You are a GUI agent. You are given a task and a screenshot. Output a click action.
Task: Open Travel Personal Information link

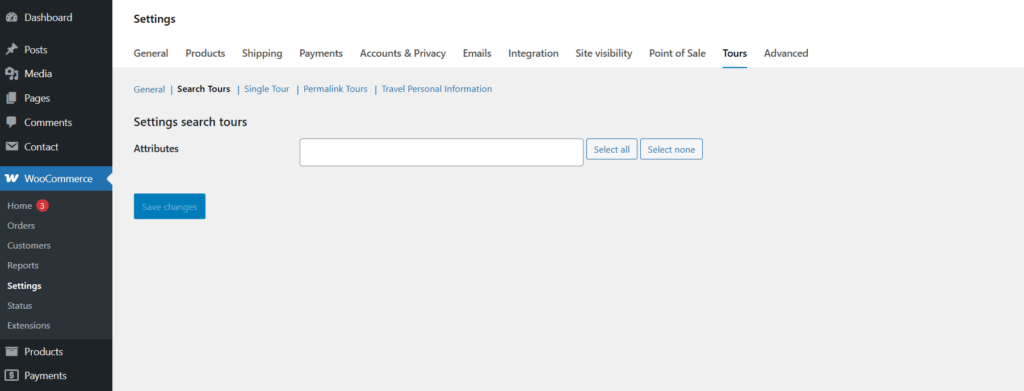pos(437,89)
